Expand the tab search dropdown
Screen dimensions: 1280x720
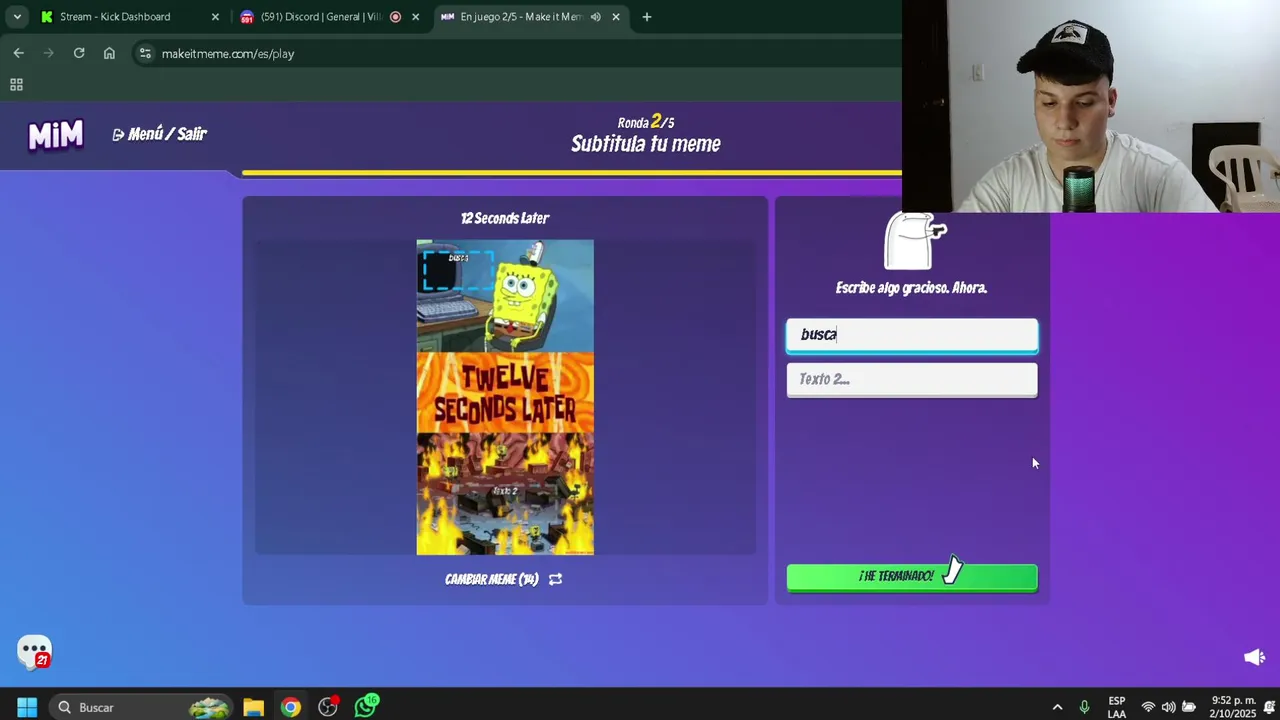(x=17, y=17)
